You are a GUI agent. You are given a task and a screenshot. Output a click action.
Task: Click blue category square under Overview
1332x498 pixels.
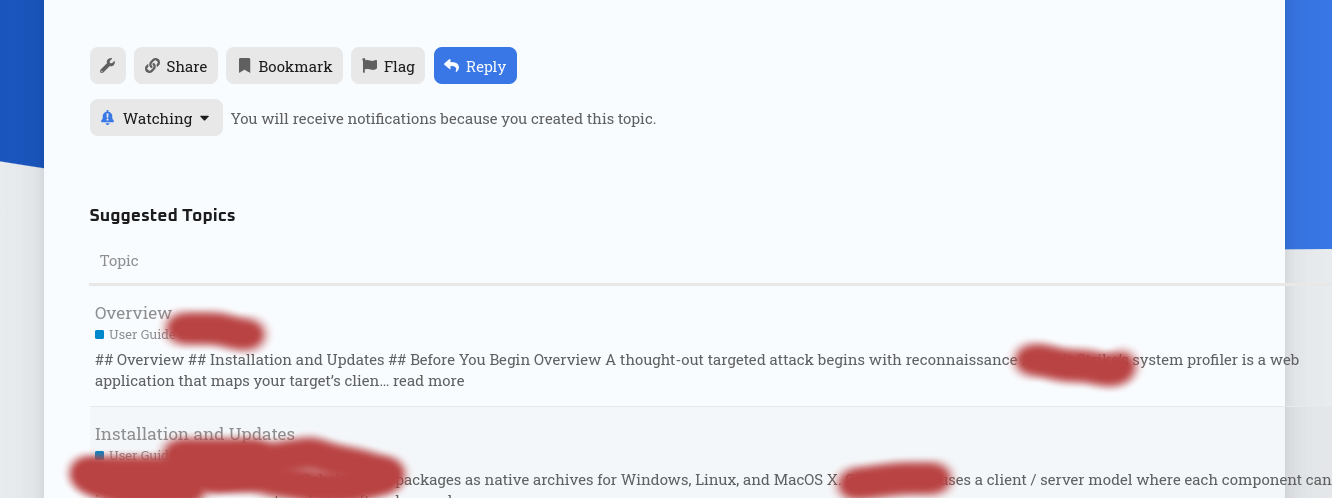pos(100,335)
